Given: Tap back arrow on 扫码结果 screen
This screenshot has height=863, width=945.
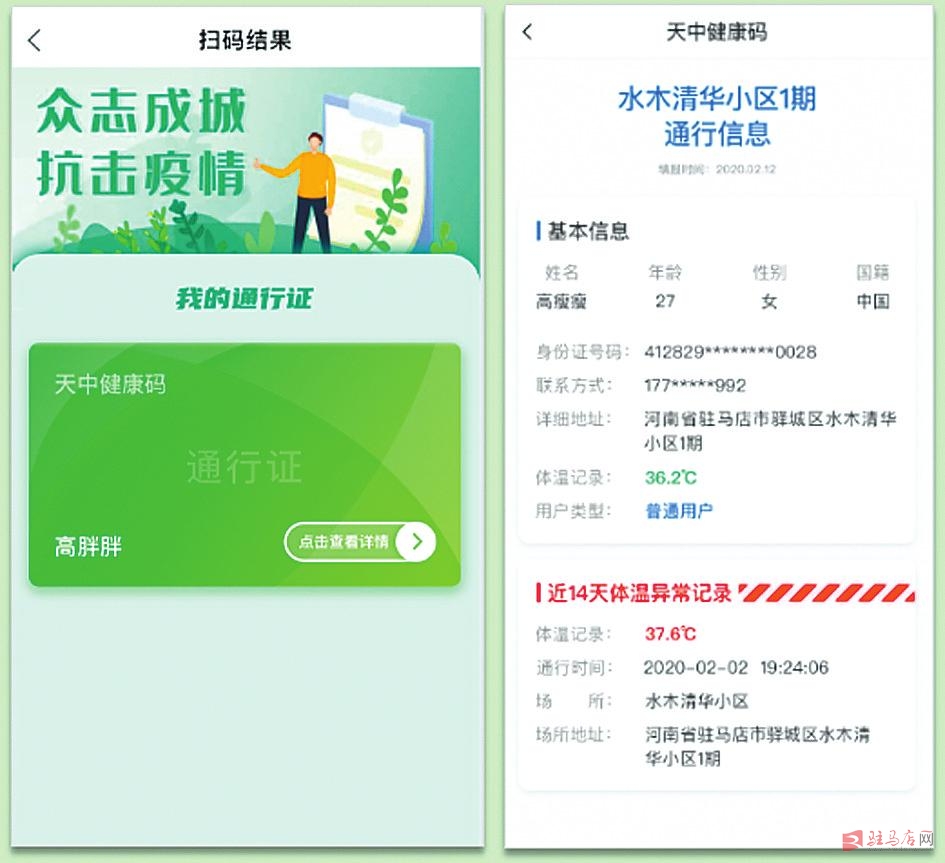Looking at the screenshot, I should pyautogui.click(x=34, y=40).
